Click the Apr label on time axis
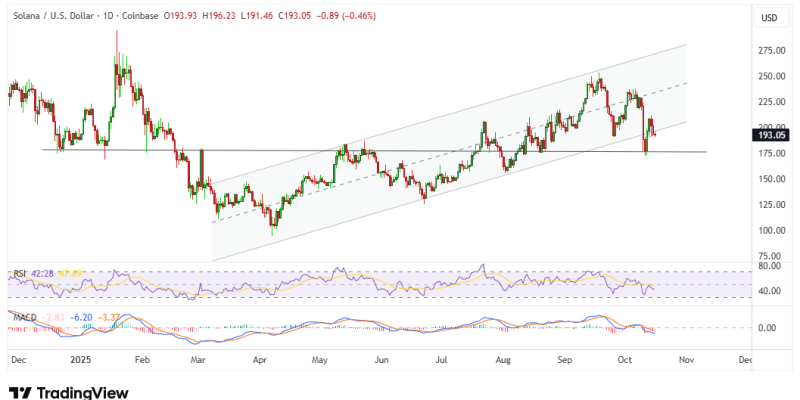 261,357
